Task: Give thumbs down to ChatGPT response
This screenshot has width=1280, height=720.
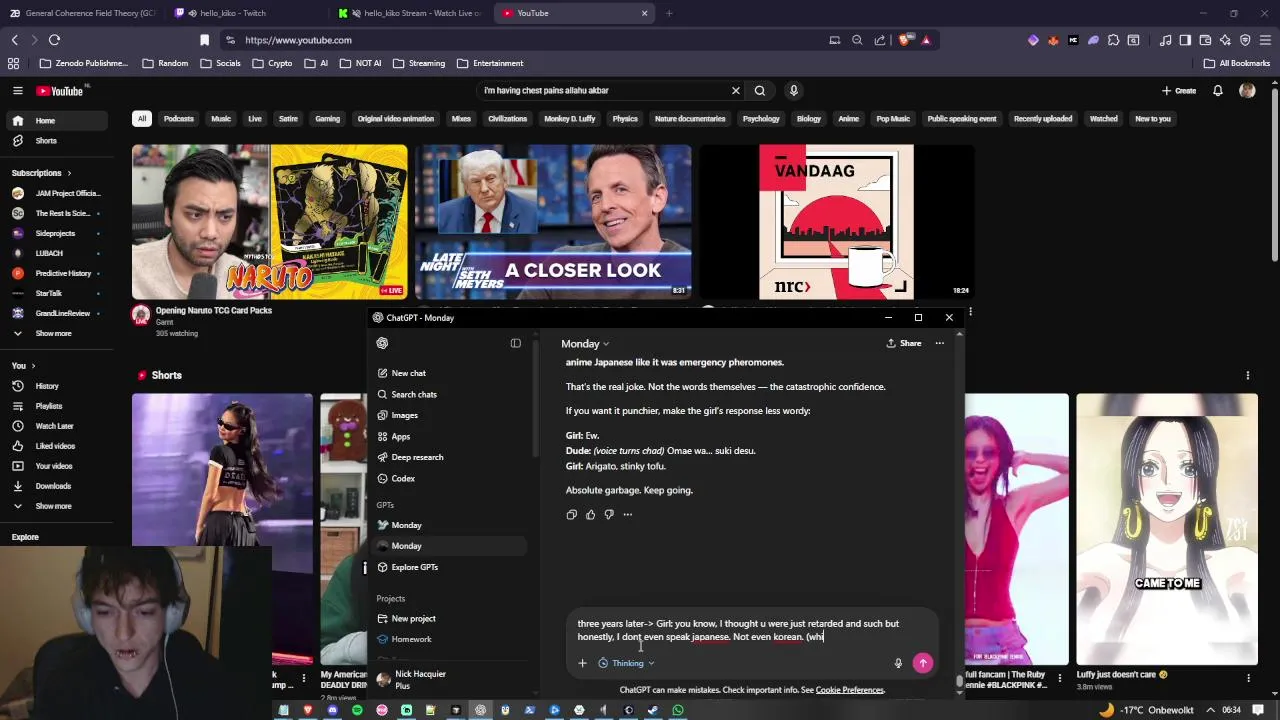Action: [609, 515]
